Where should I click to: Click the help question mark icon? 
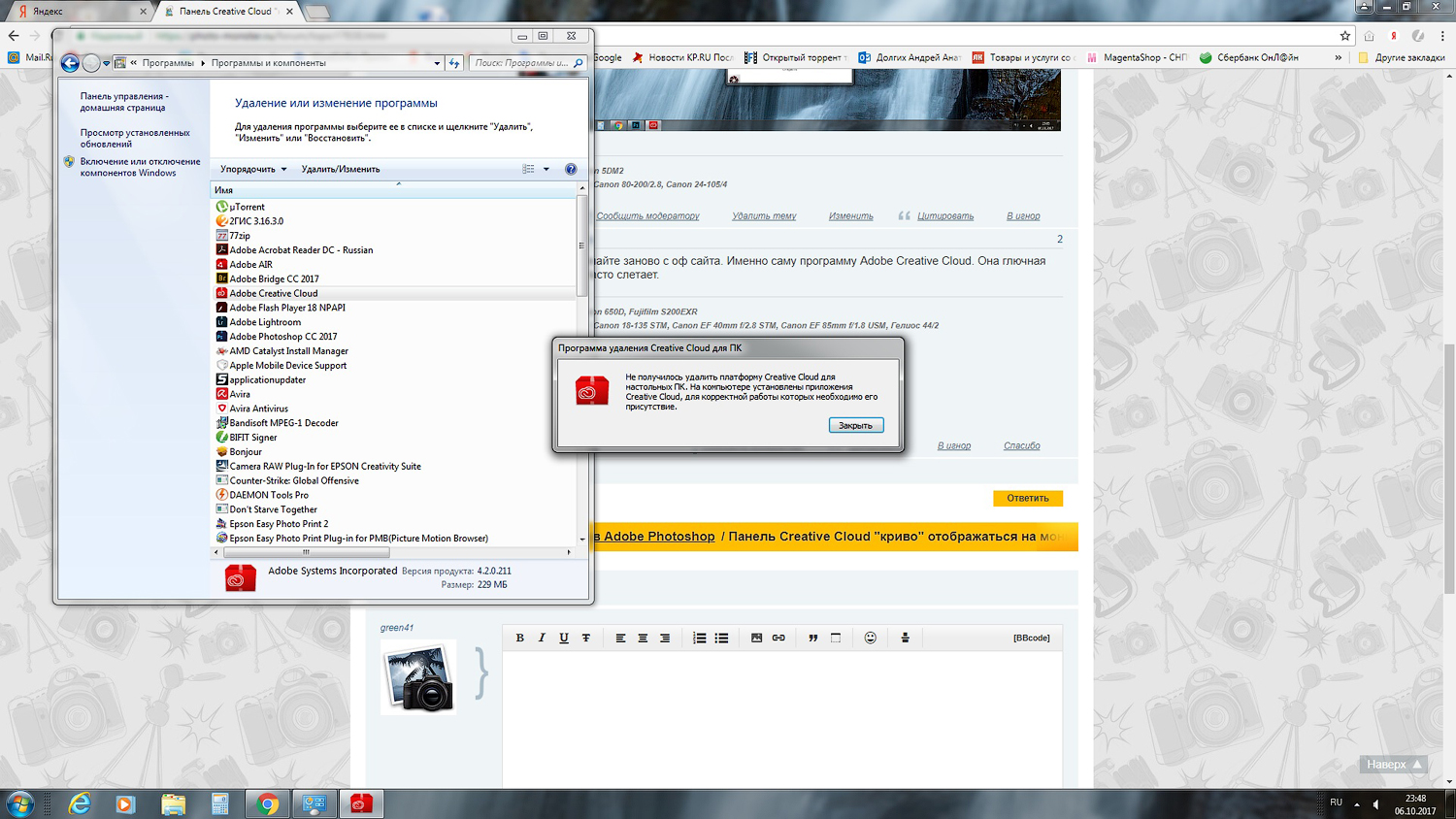point(571,169)
